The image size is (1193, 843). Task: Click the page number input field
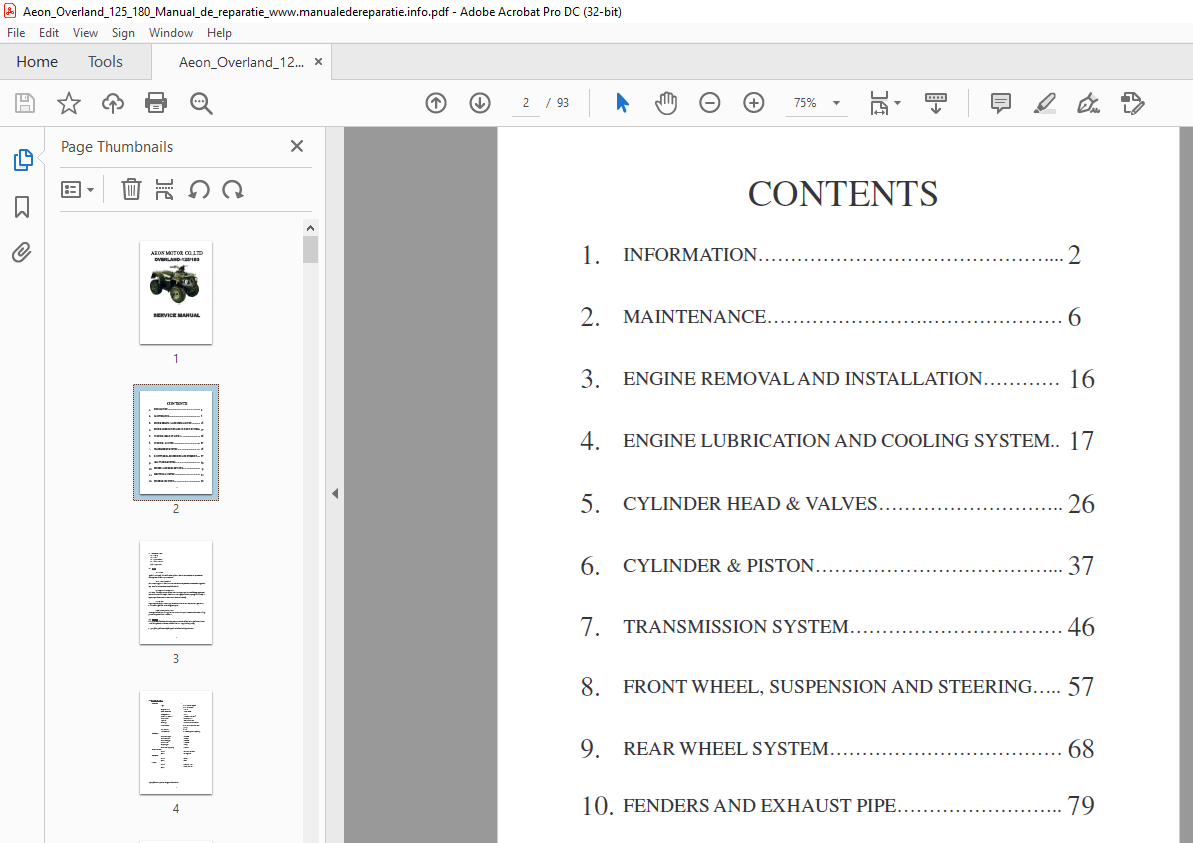[526, 103]
